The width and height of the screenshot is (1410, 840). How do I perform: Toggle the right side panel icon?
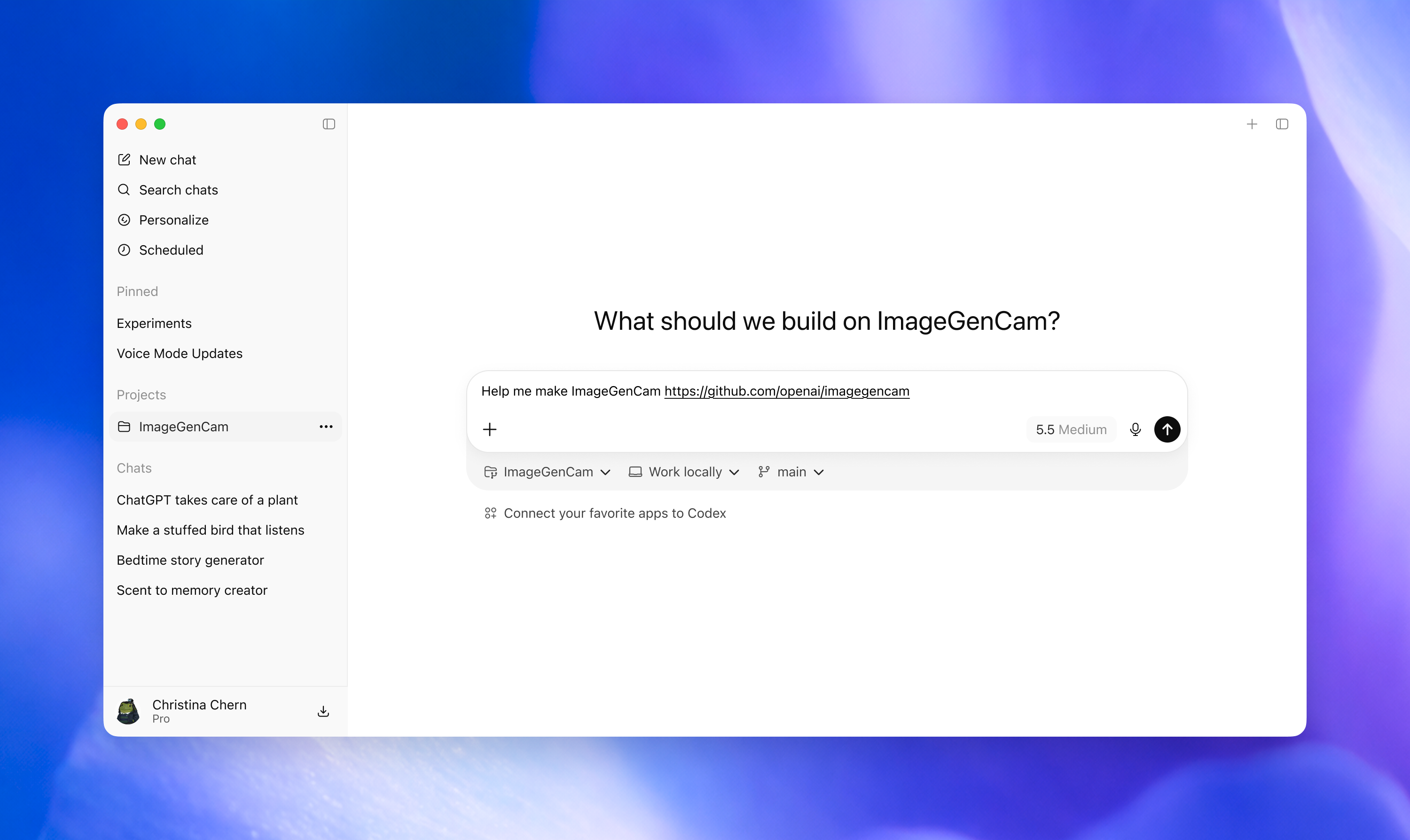1282,124
